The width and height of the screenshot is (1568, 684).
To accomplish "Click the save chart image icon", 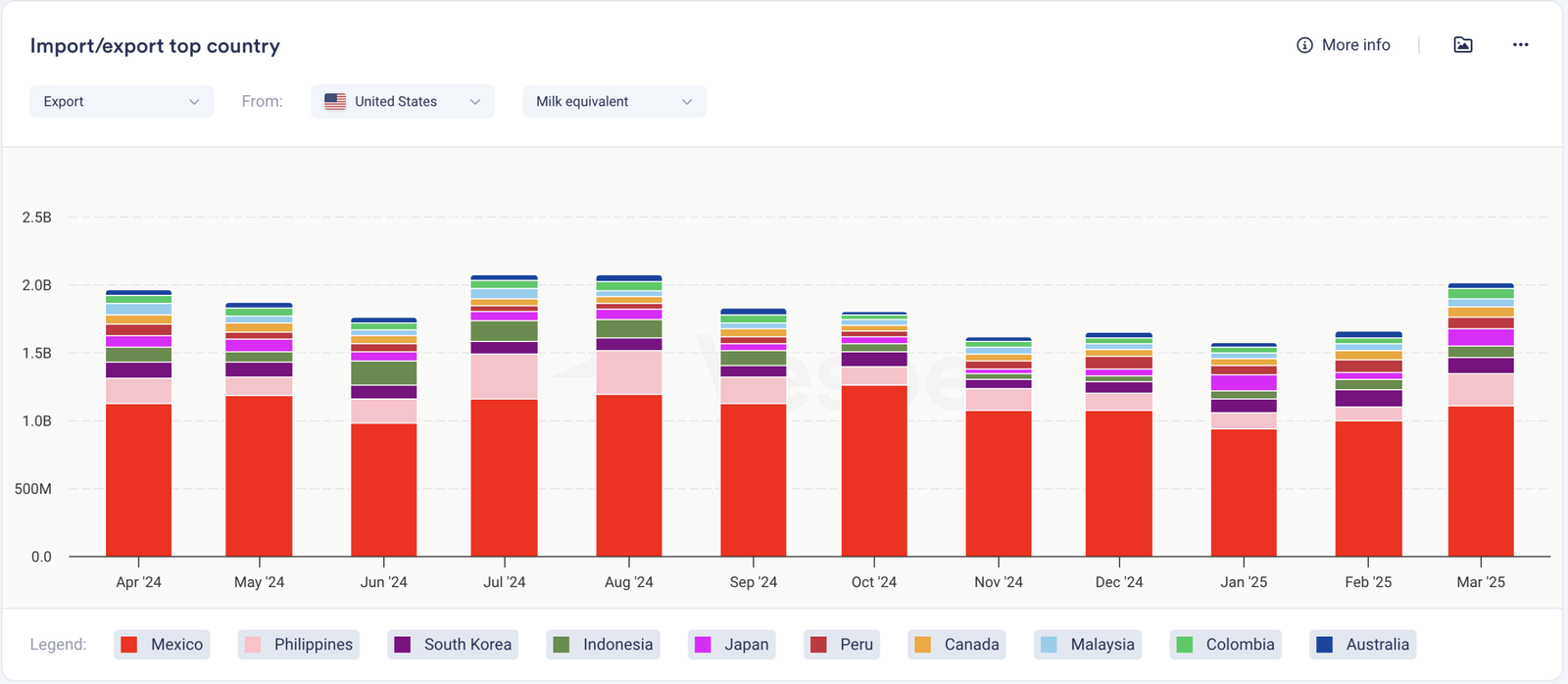I will [1462, 45].
